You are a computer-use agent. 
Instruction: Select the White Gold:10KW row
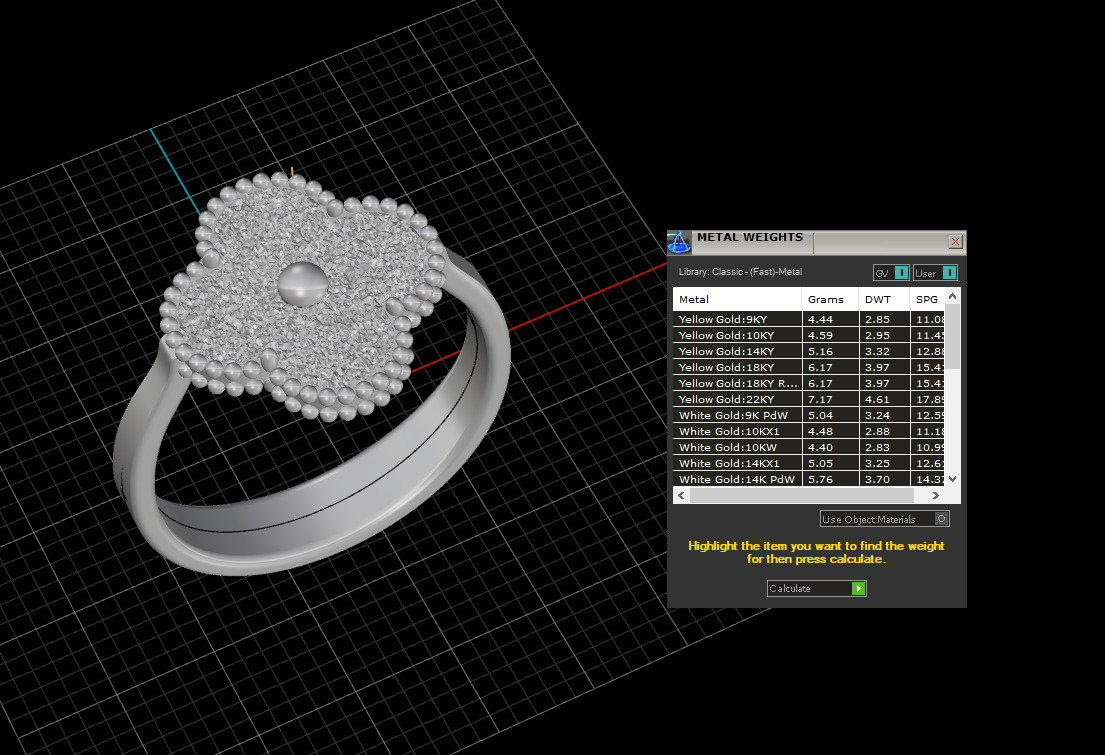click(x=808, y=447)
